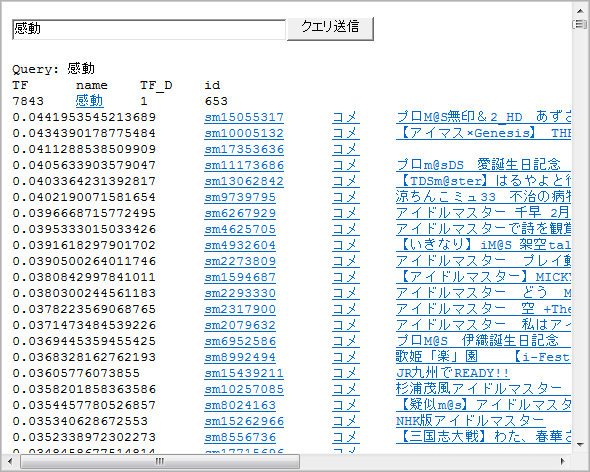Open コメ link in sm15439211 row

(x=346, y=373)
